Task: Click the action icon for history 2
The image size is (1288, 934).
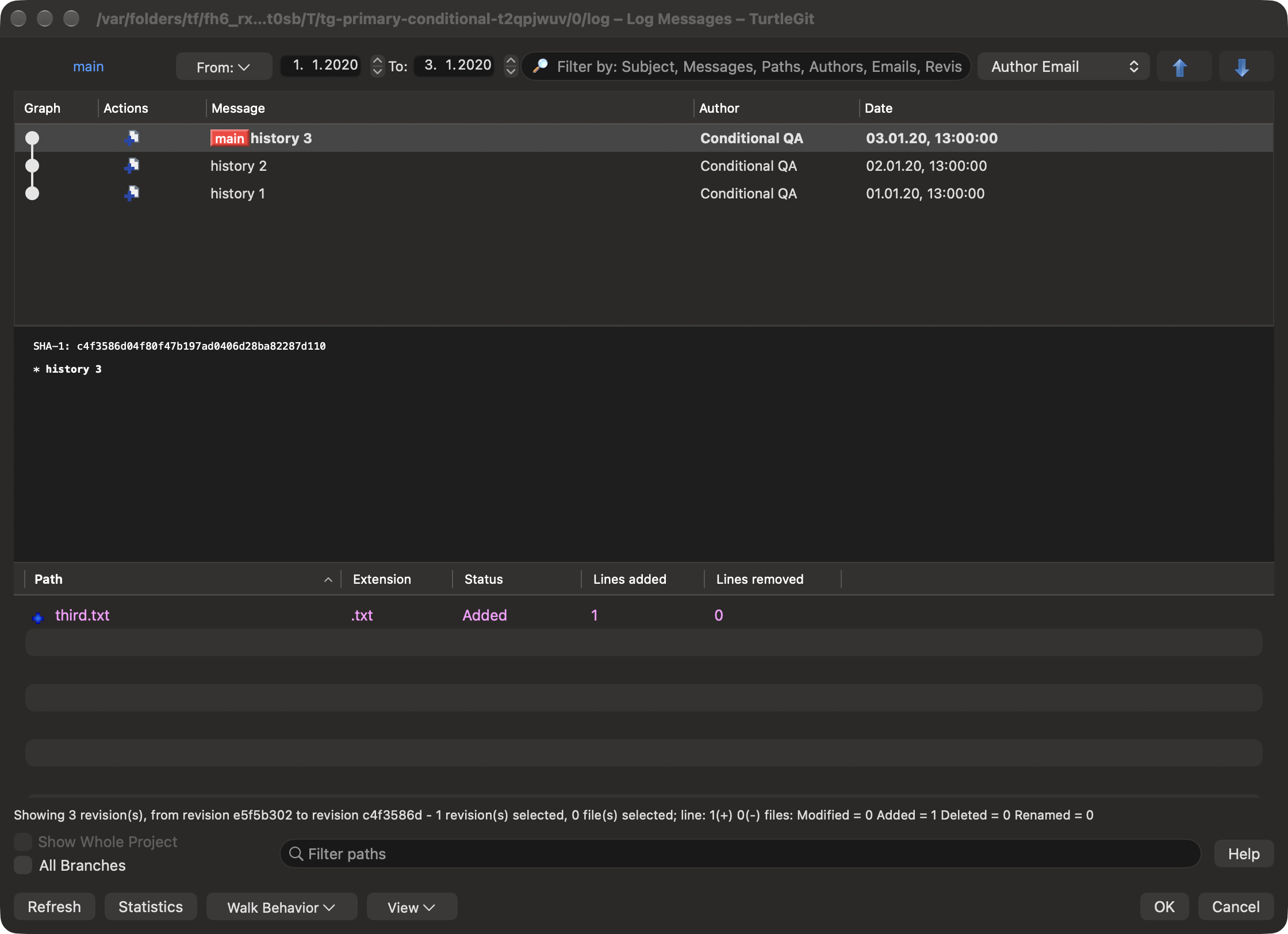Action: coord(132,166)
